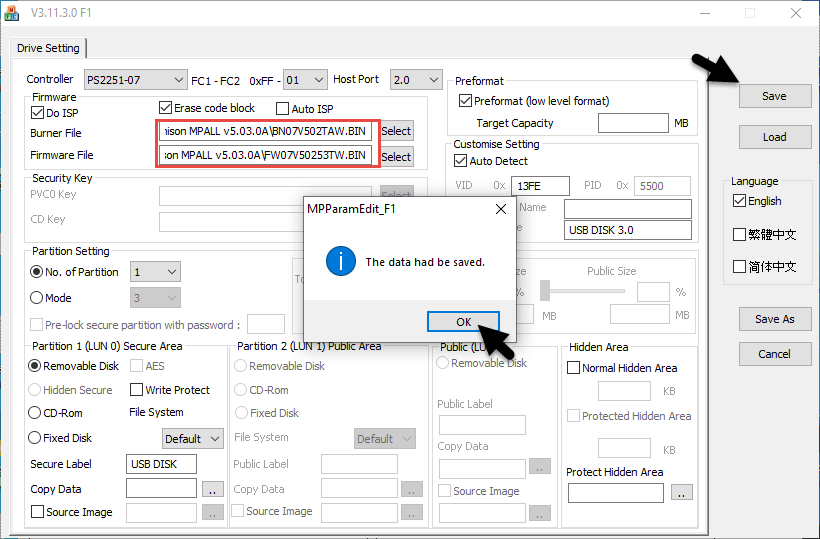Screen dimensions: 820x539
Task: Toggle Preformat (low level format) checkbox
Action: point(465,100)
